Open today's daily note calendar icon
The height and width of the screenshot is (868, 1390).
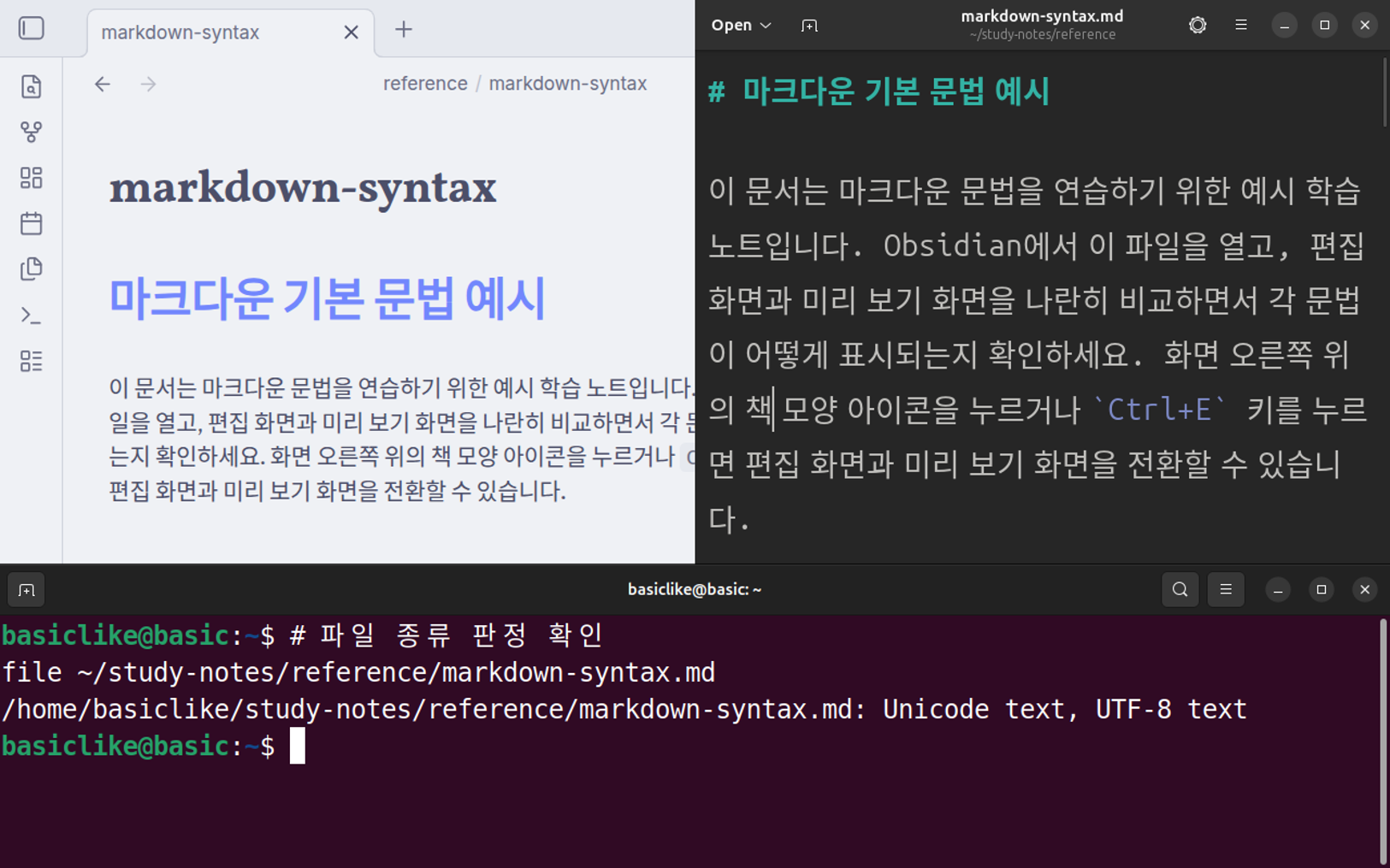click(x=32, y=223)
